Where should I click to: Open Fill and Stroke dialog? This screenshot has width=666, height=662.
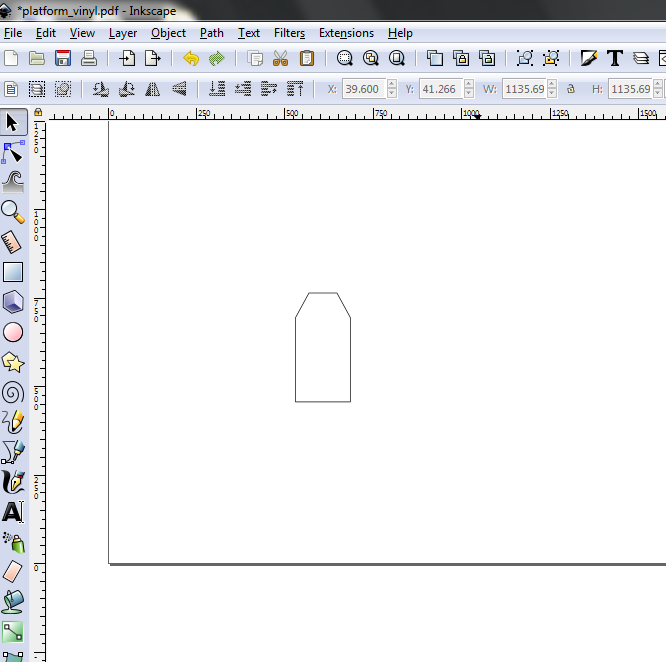(x=589, y=58)
